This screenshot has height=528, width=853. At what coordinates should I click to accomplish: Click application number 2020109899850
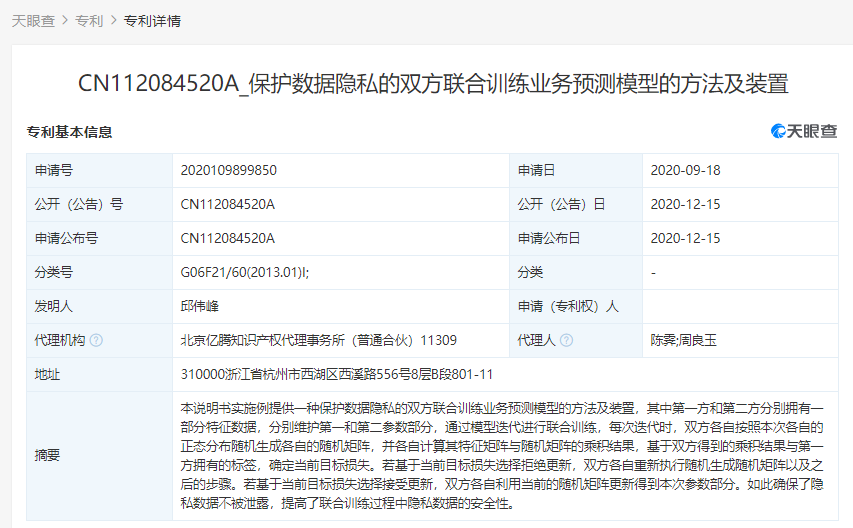pos(228,170)
